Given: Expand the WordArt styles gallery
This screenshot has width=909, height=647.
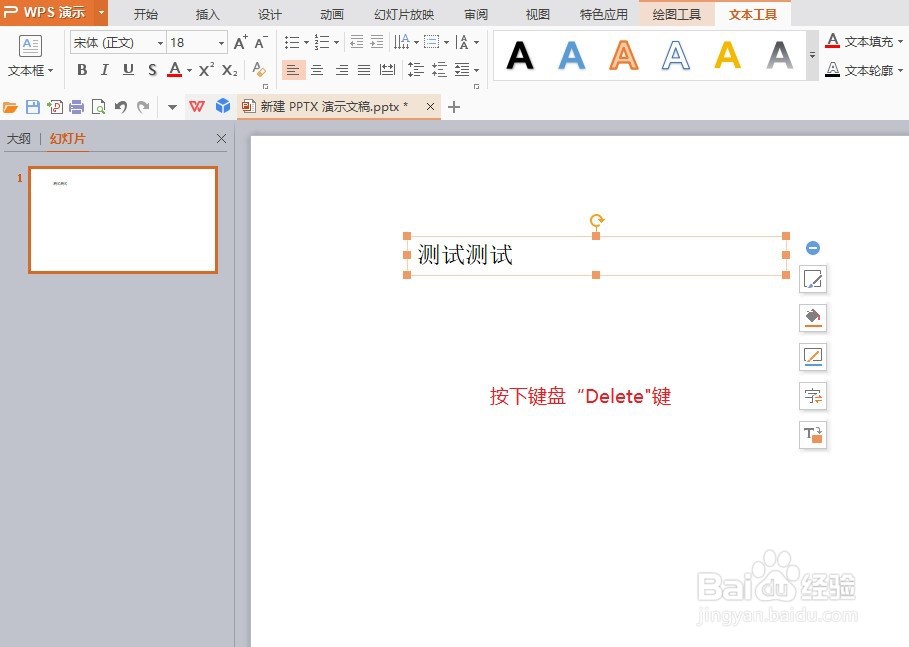Looking at the screenshot, I should click(x=812, y=56).
